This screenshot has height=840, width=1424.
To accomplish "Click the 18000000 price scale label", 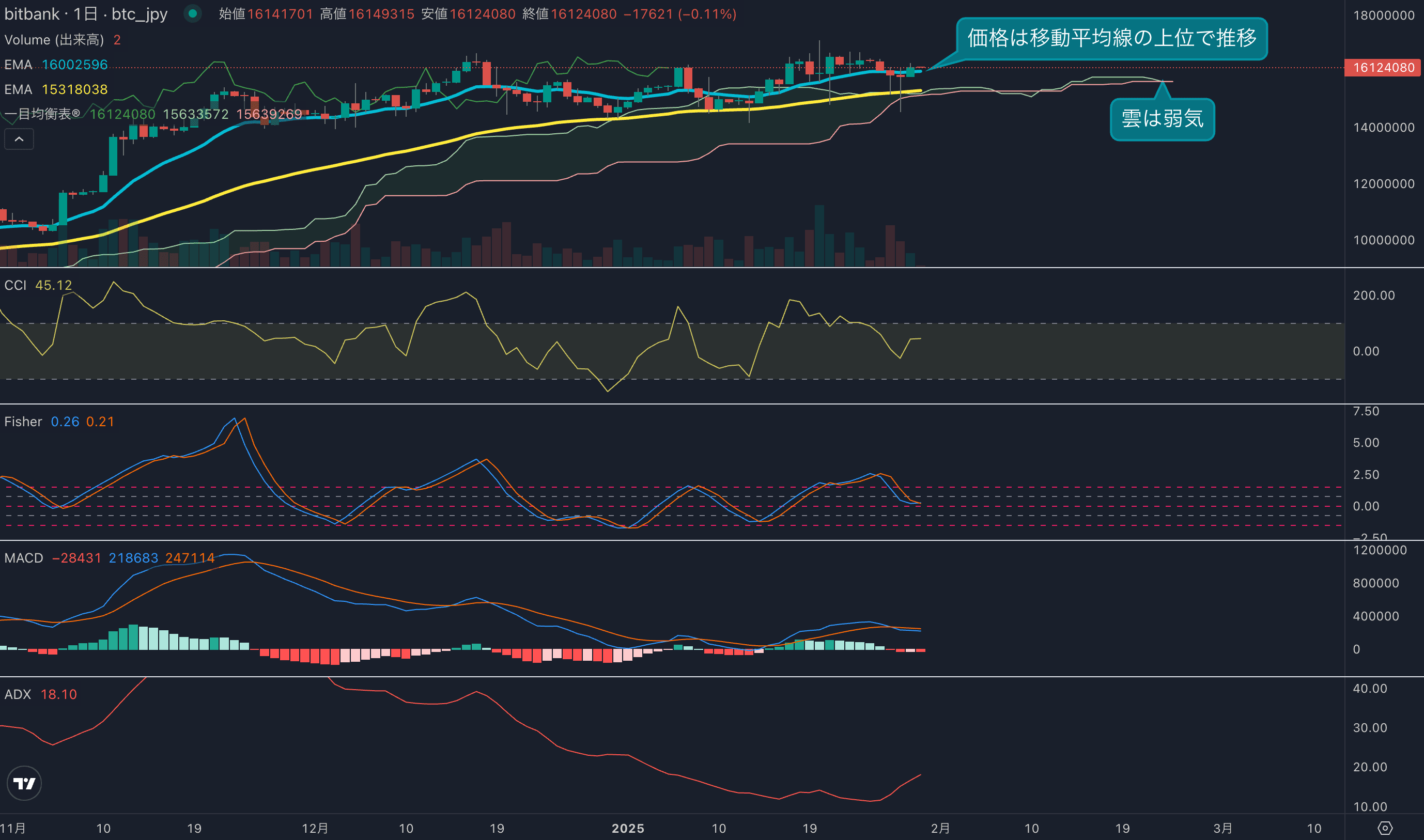I will pos(1383,16).
